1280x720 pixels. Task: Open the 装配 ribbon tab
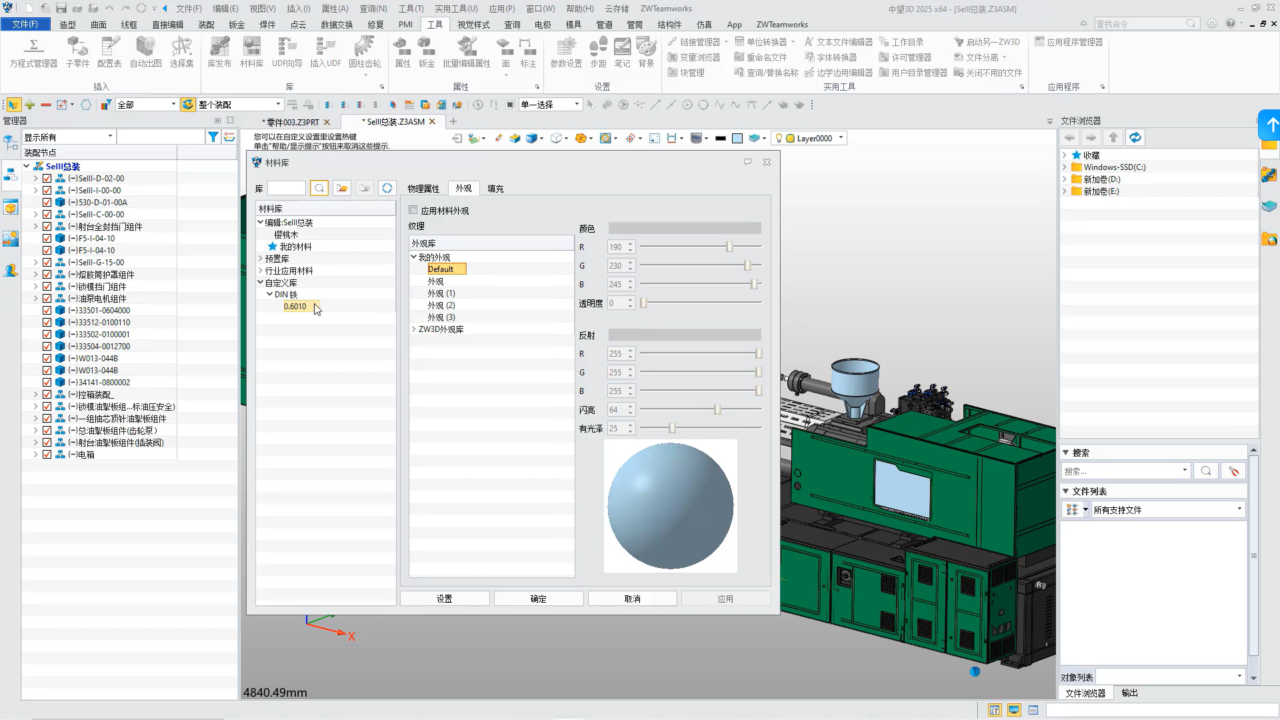coord(205,23)
